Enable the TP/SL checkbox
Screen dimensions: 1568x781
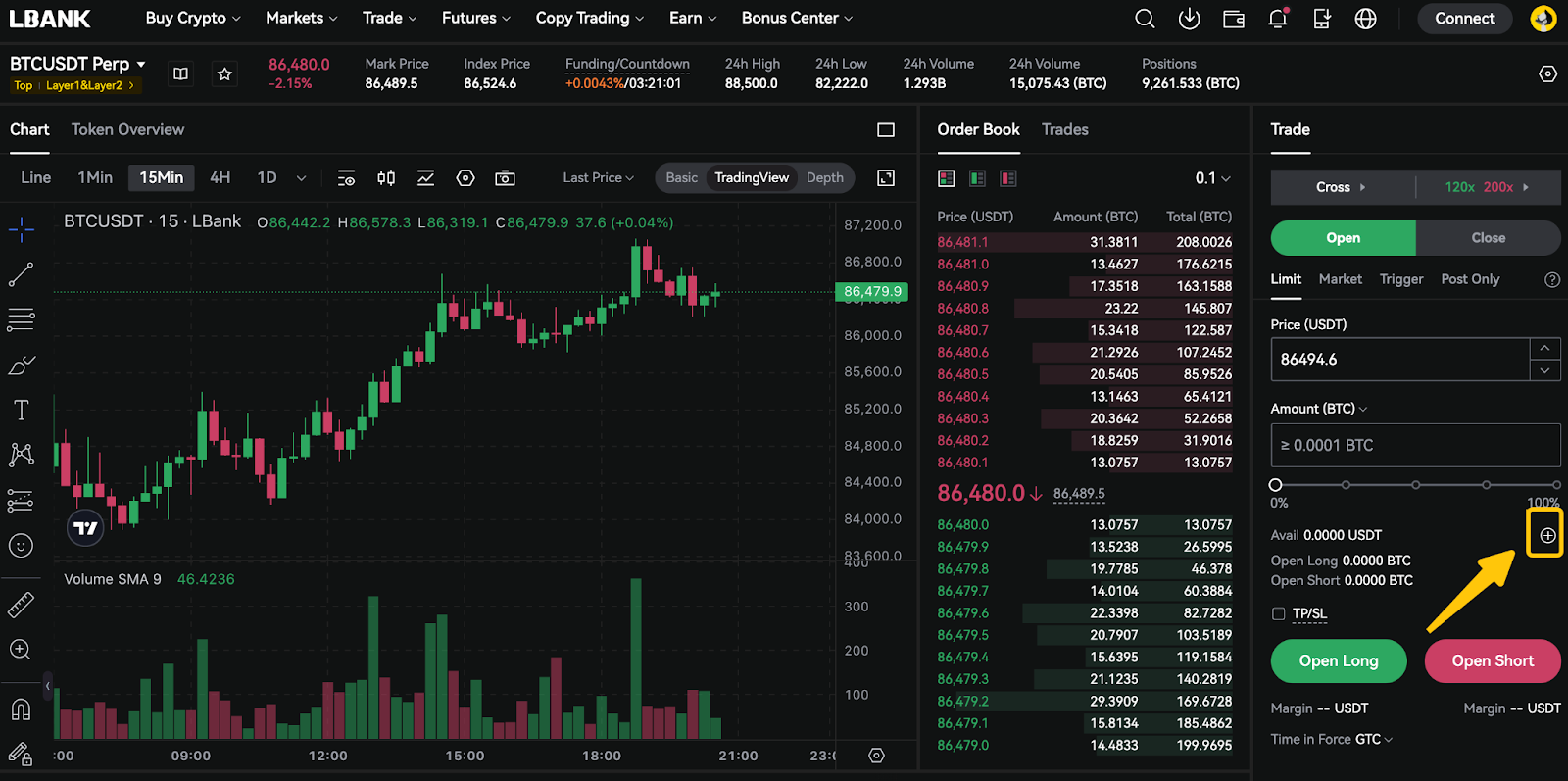(1278, 613)
